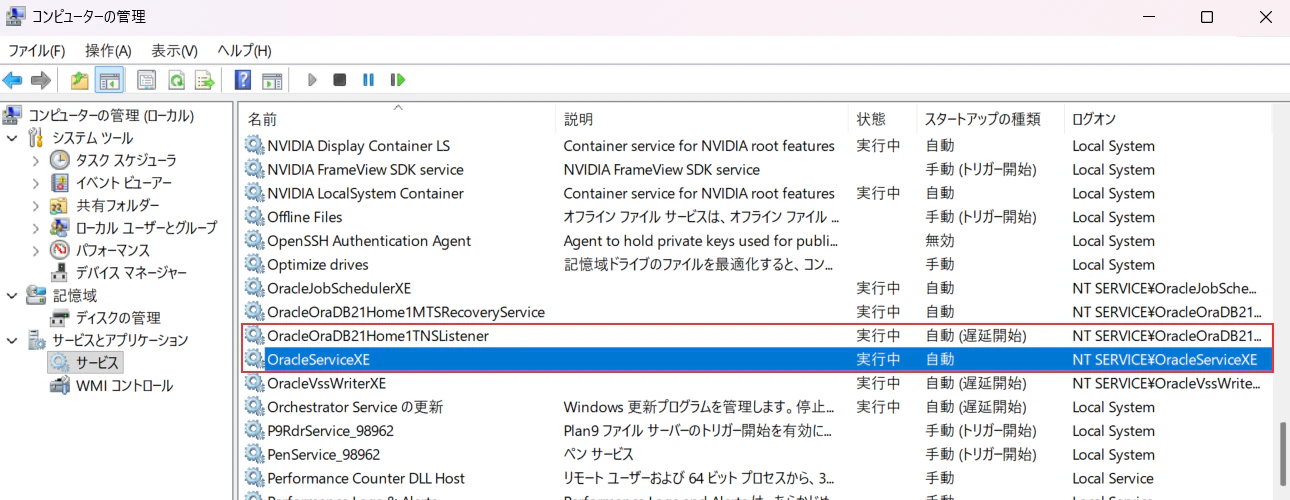Click gear icon of NVIDIA Display Container LS
The width and height of the screenshot is (1290, 500).
point(255,146)
